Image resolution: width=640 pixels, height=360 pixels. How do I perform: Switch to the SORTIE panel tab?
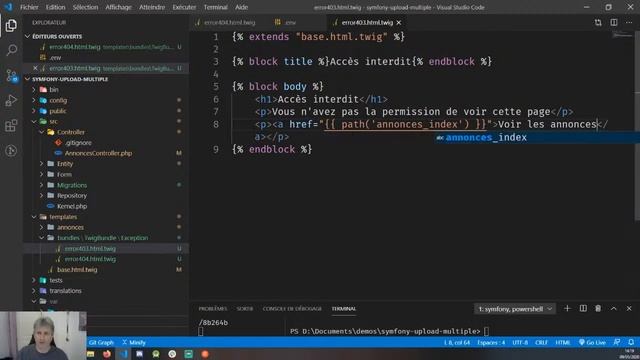(x=244, y=309)
